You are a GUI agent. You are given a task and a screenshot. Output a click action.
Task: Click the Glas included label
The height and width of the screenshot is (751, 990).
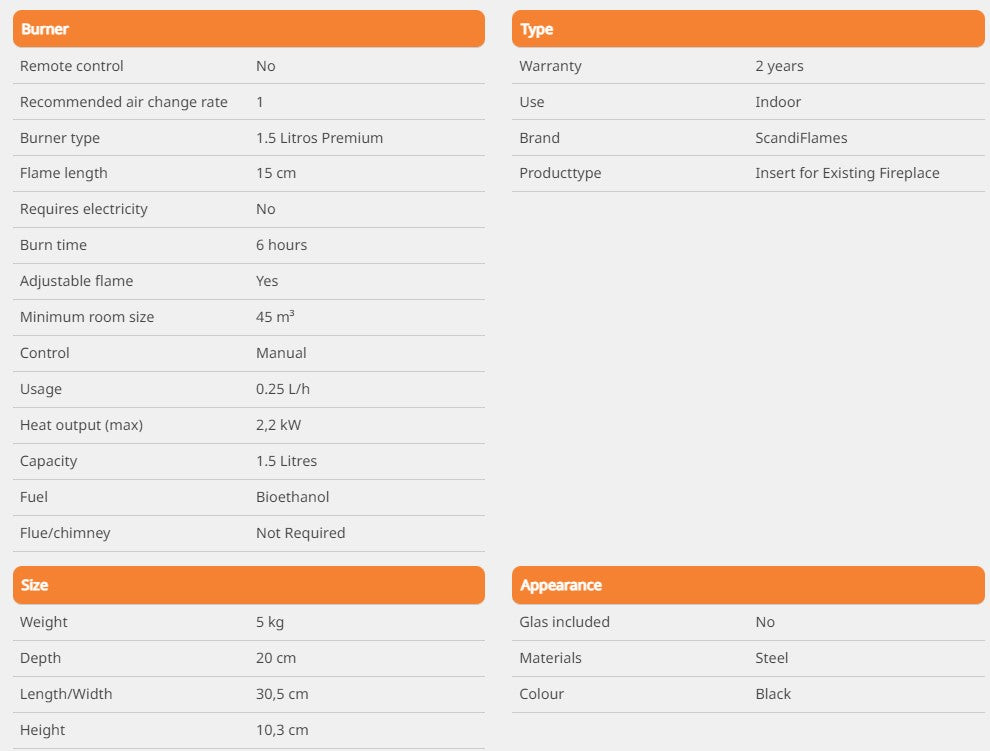click(564, 622)
